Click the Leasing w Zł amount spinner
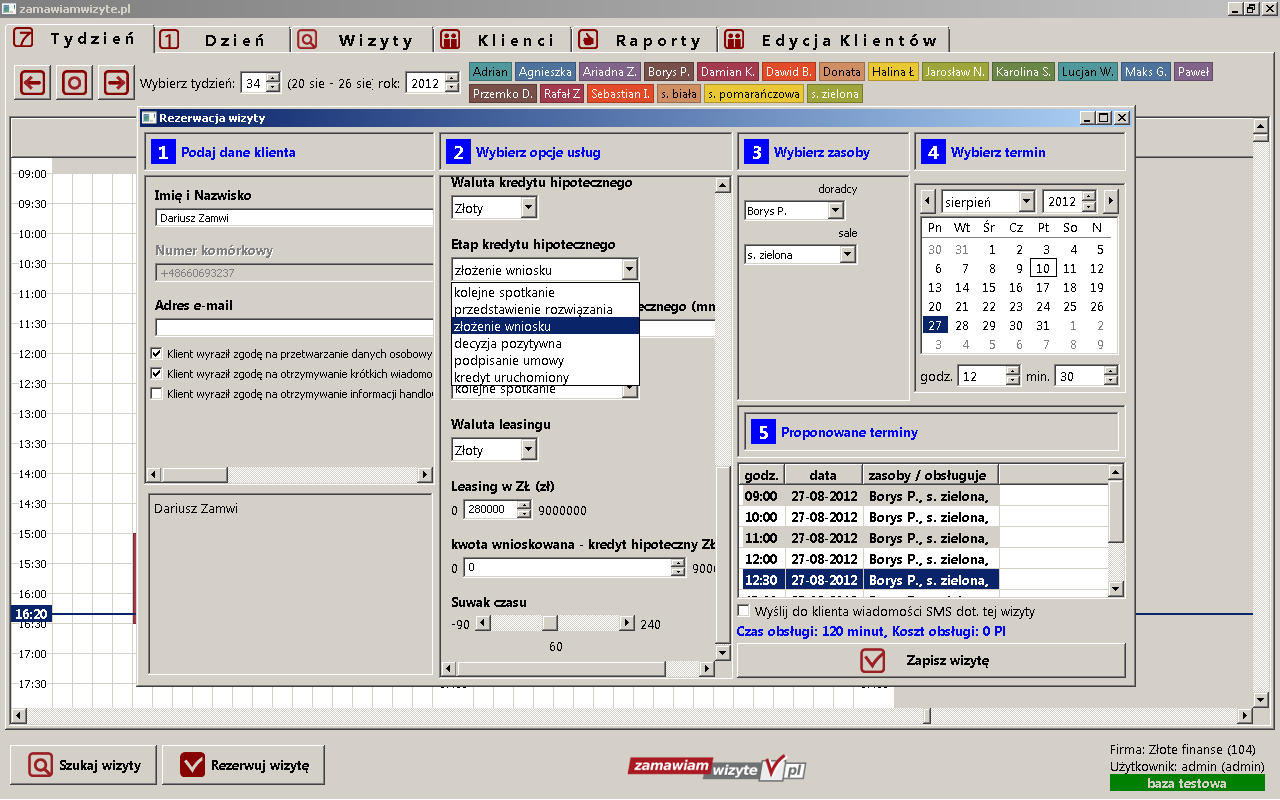The height and width of the screenshot is (800, 1280). [x=497, y=509]
